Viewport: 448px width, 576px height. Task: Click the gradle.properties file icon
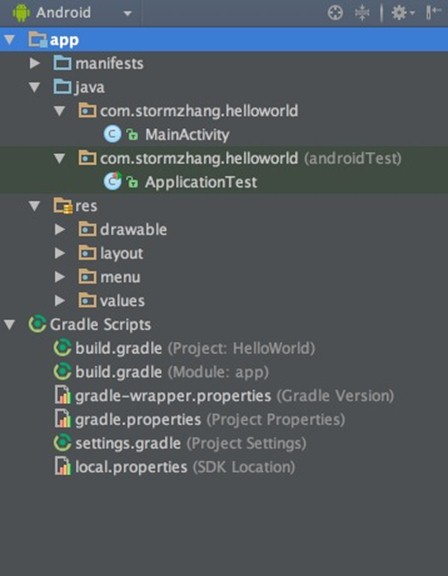[62, 419]
